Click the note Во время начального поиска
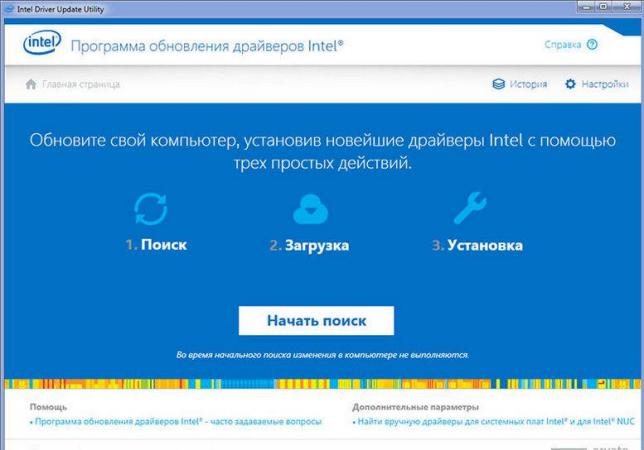This screenshot has height=450, width=644. coord(322,355)
